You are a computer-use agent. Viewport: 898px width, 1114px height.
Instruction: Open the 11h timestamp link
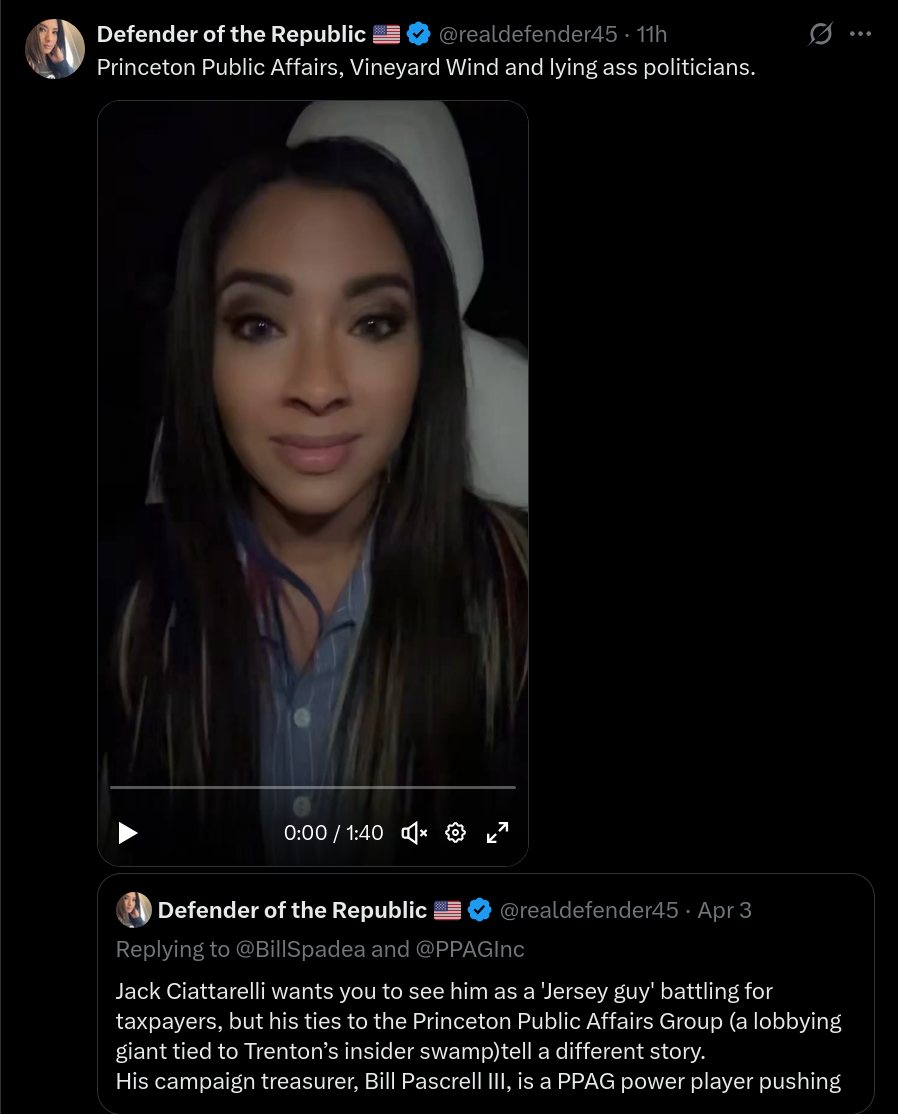(x=651, y=34)
